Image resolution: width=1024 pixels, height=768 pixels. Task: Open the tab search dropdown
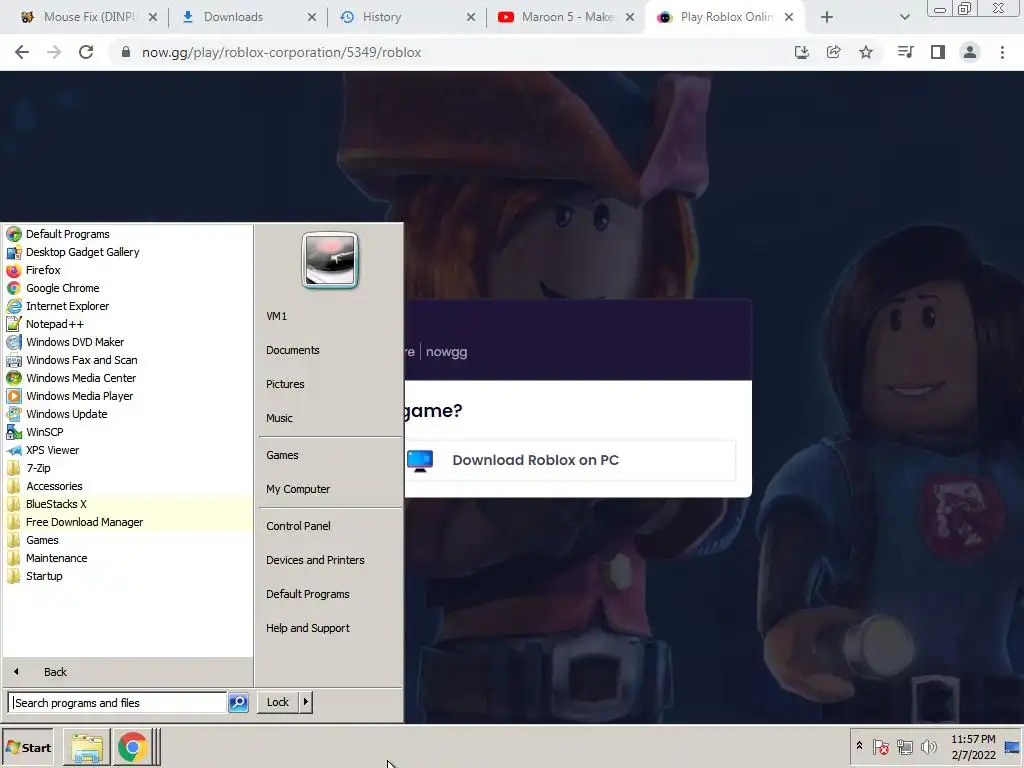[904, 17]
